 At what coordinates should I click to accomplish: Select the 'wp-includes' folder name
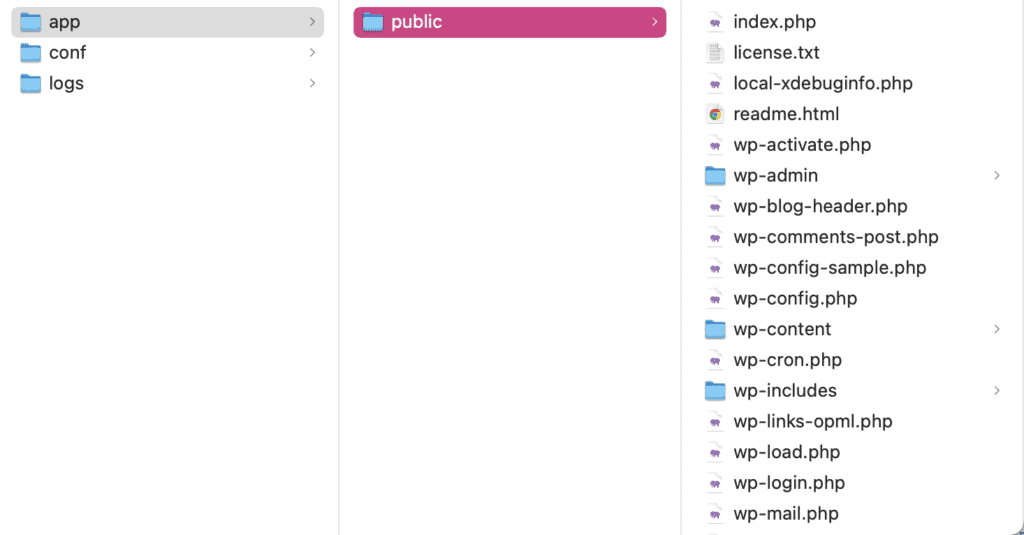(x=785, y=391)
